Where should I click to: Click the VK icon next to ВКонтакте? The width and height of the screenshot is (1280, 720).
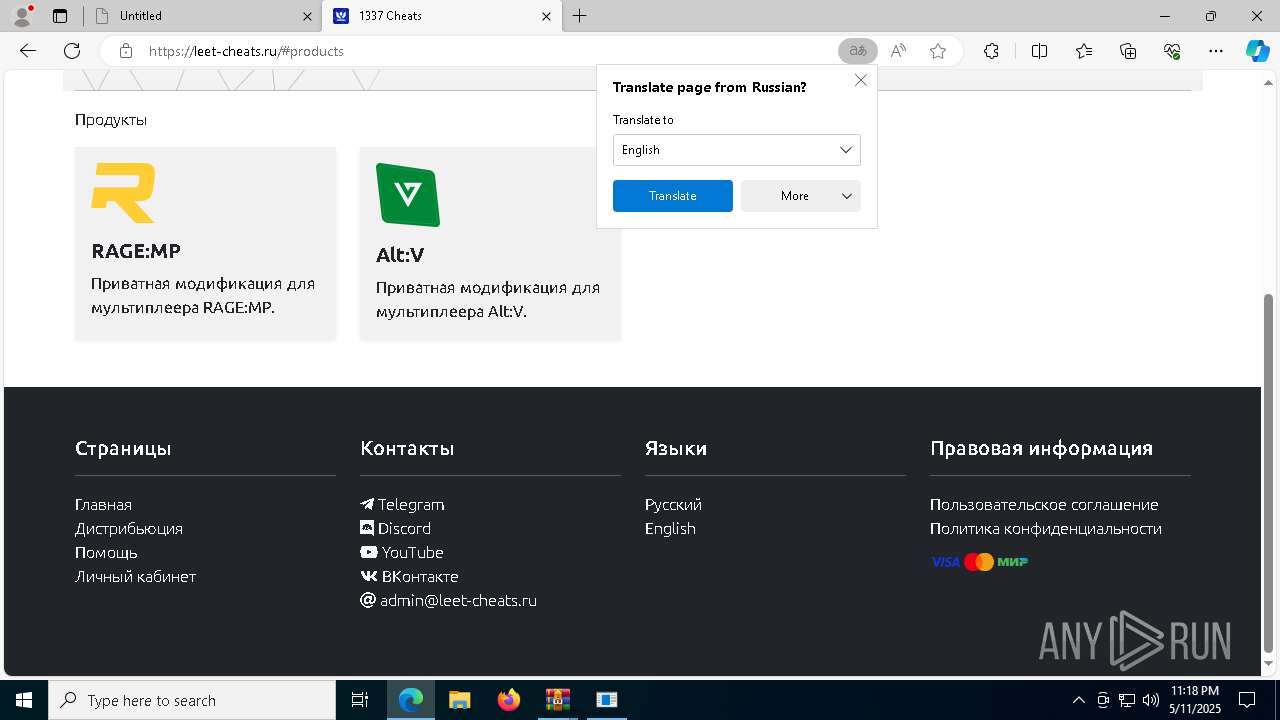tap(368, 576)
